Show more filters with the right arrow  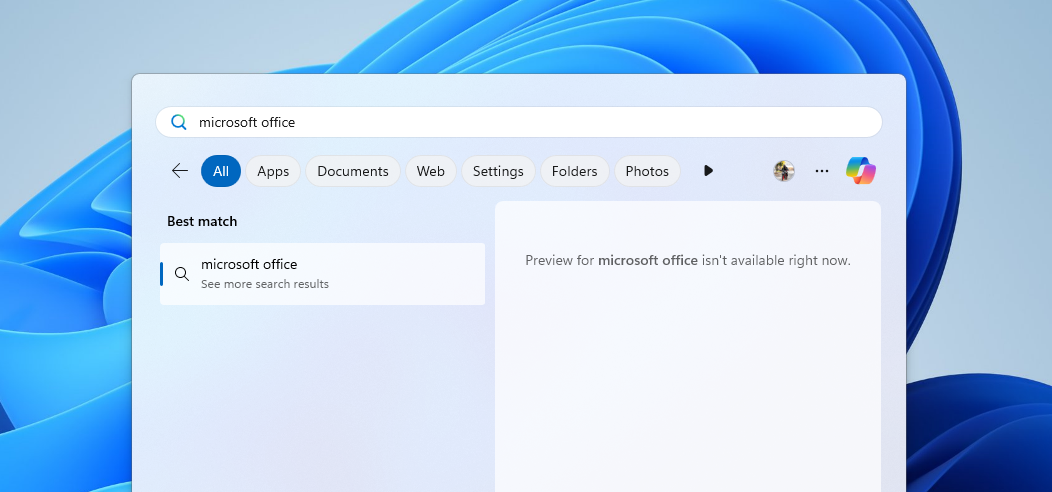point(708,171)
